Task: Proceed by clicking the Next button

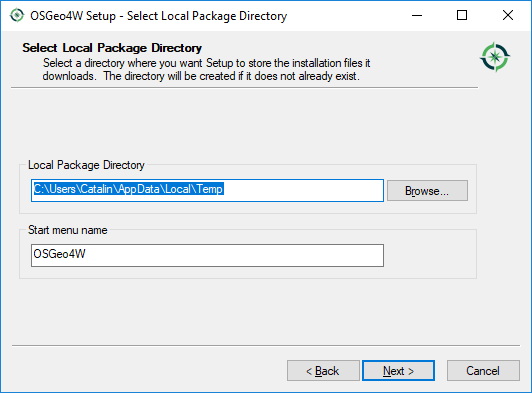Action: pos(398,371)
